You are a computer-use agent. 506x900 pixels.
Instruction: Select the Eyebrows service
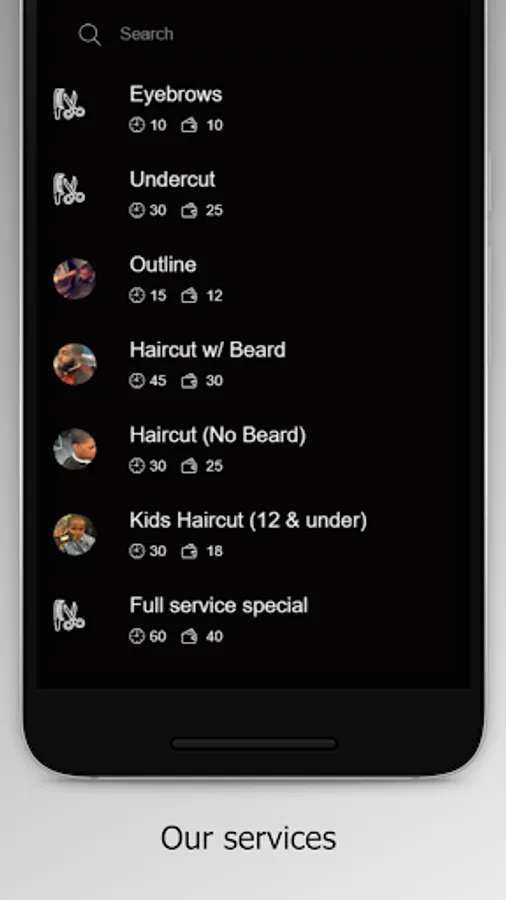tap(254, 107)
